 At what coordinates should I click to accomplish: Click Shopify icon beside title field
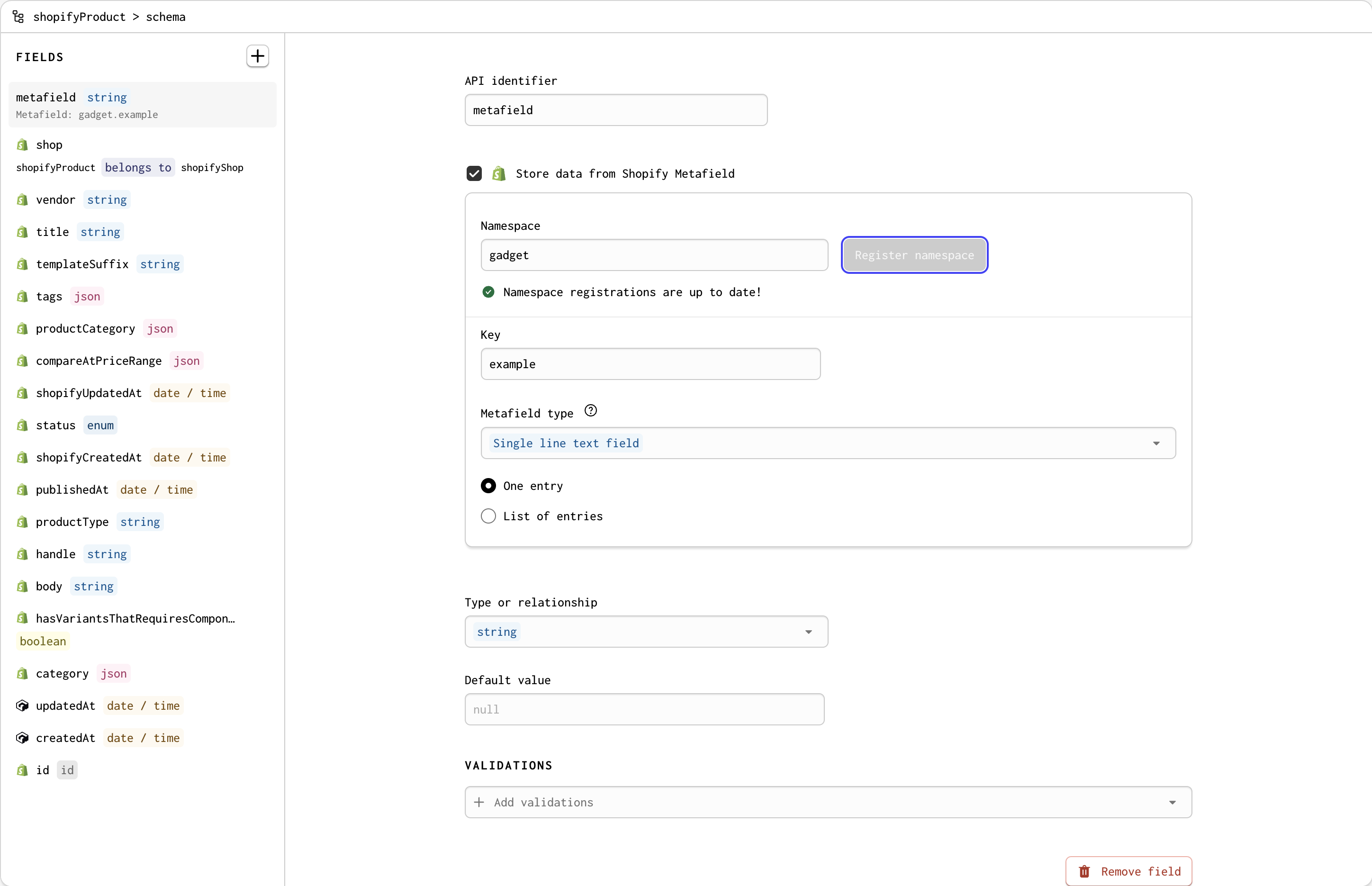pos(22,232)
